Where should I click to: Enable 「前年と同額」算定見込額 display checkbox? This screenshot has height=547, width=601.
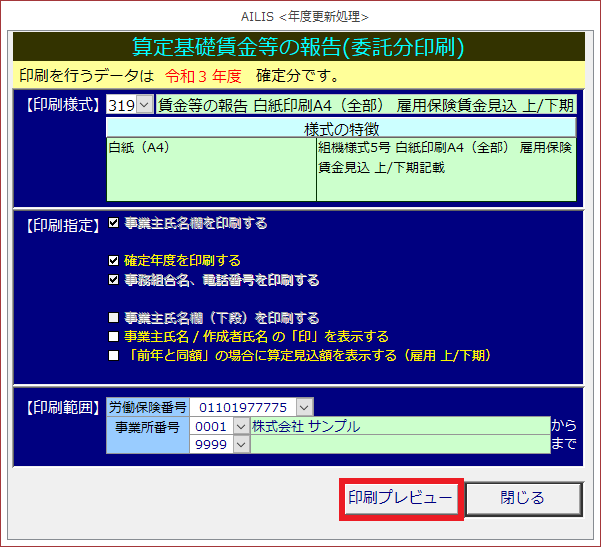(x=114, y=355)
